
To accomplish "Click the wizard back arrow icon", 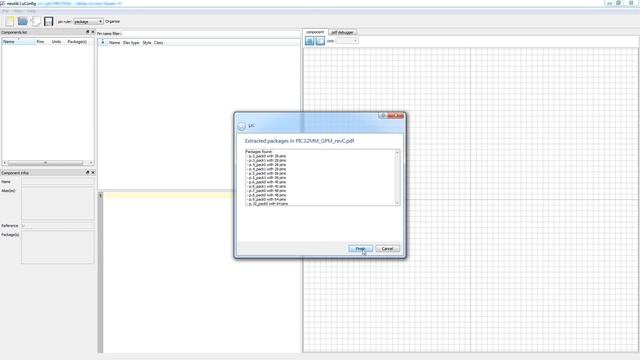I will coord(241,126).
